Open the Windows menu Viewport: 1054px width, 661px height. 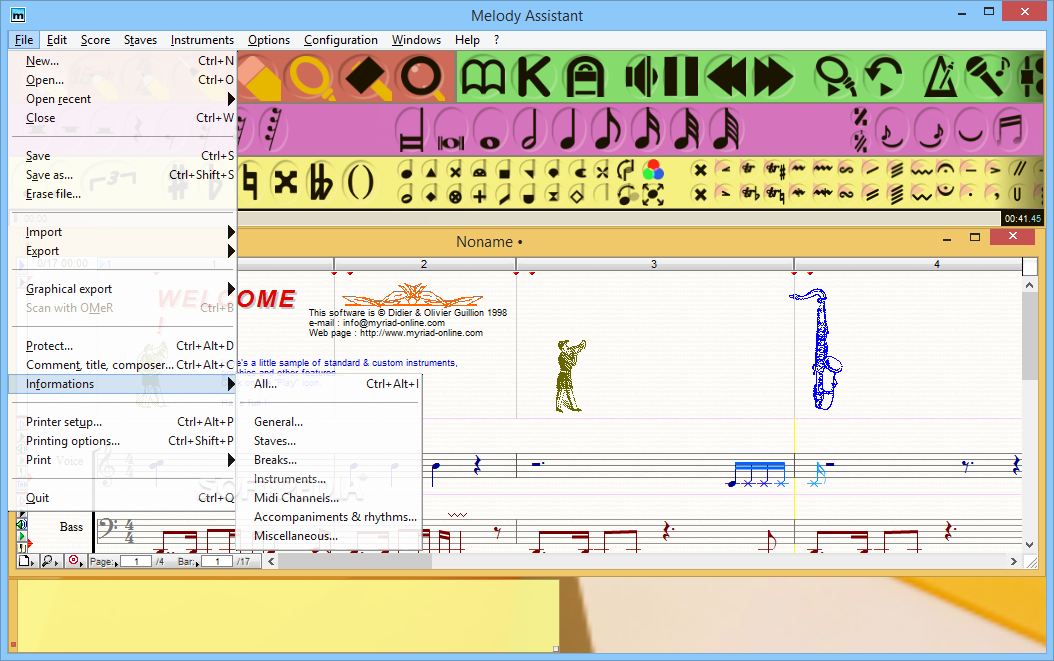pyautogui.click(x=416, y=40)
